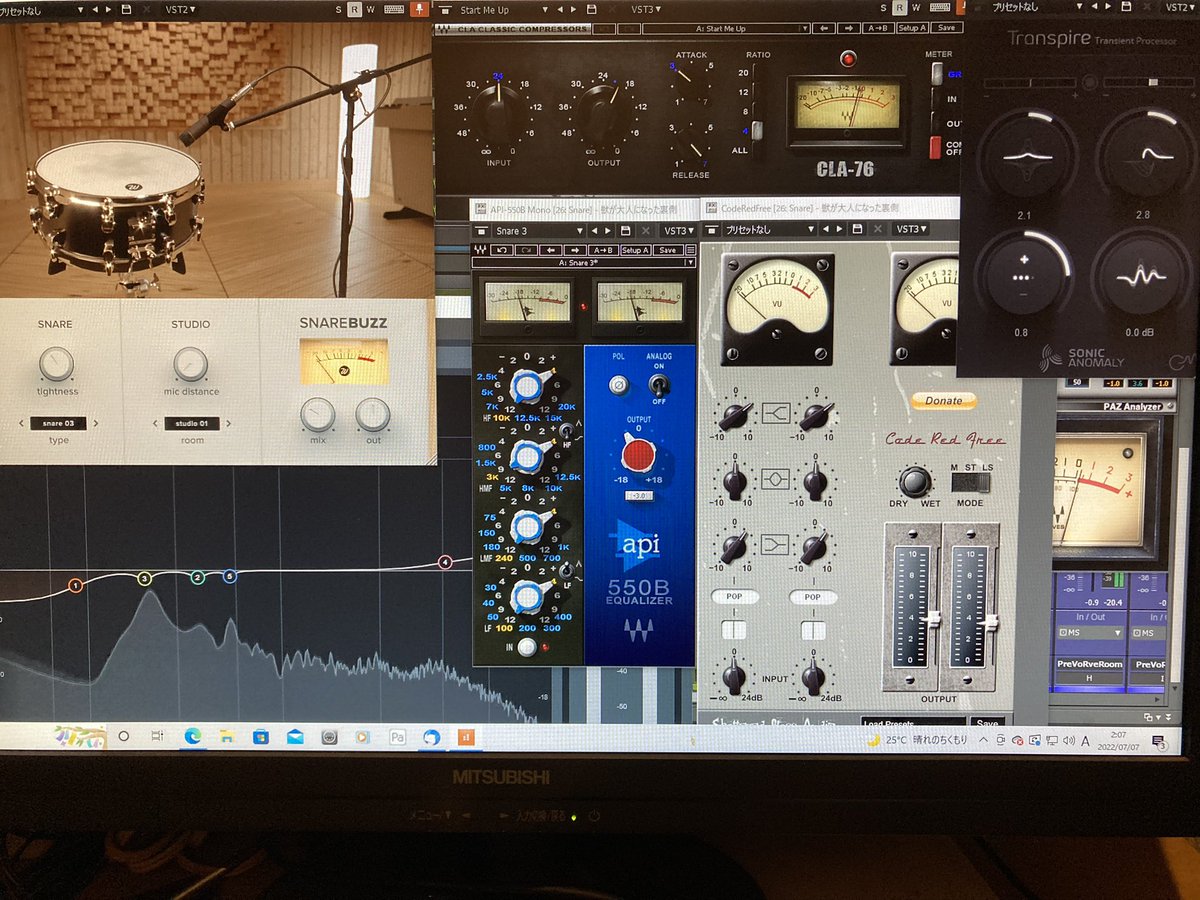
Task: Click the DRY WET knob on Code Red Free
Action: click(x=915, y=481)
